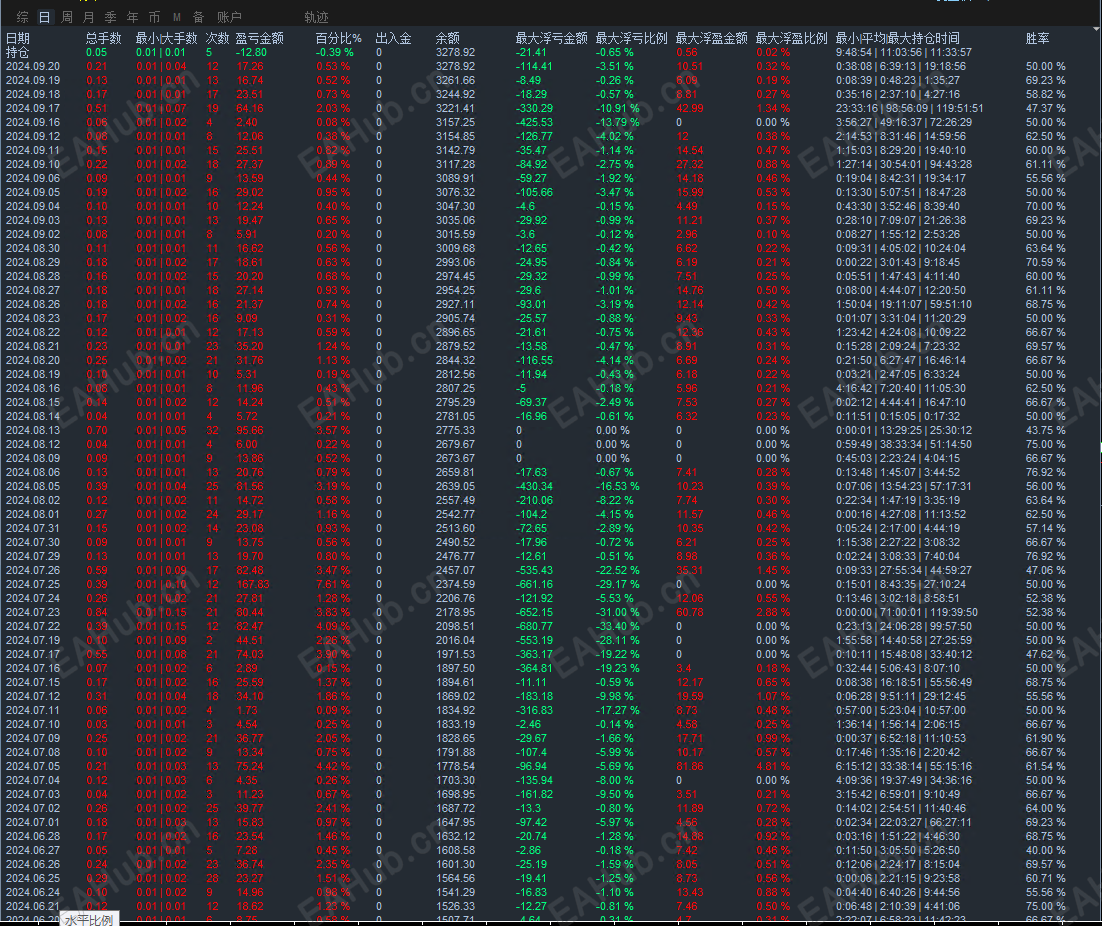The image size is (1102, 926).
Task: Switch to the 轨迹 track tab
Action: click(316, 17)
